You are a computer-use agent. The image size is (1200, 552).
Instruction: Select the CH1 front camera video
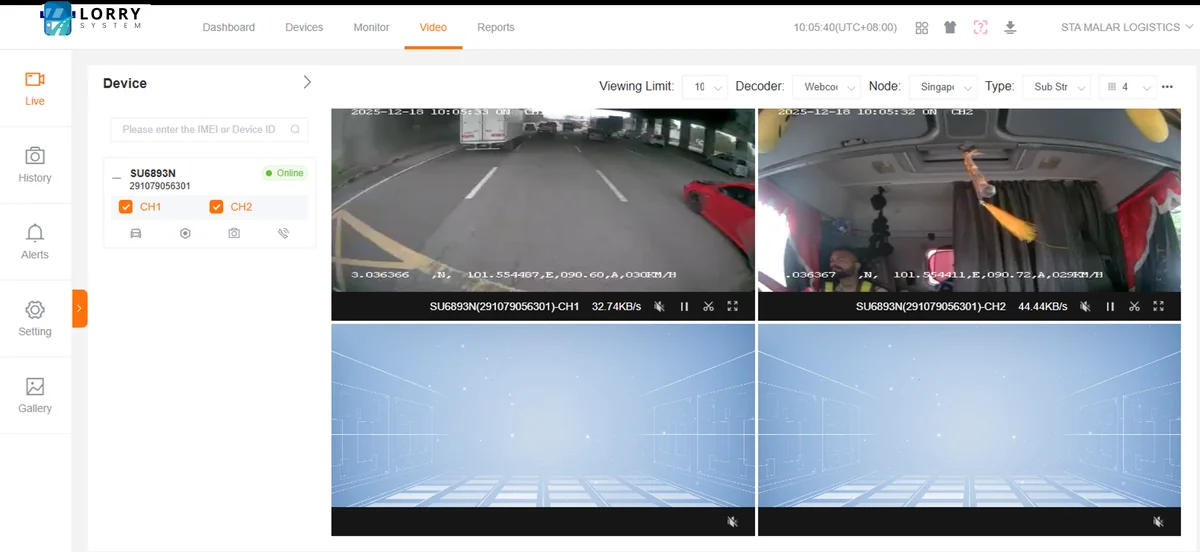click(x=543, y=200)
